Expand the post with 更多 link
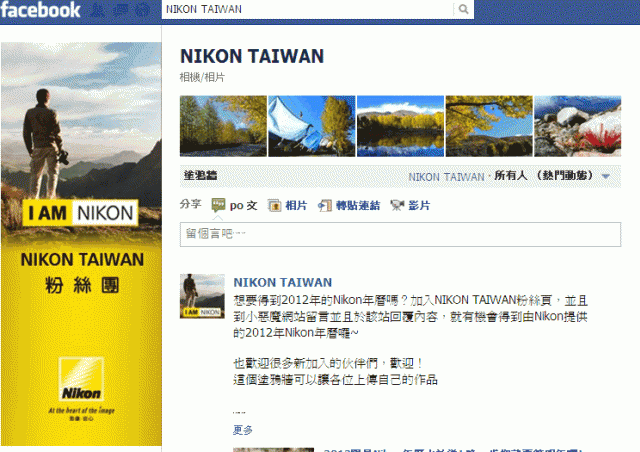 tap(243, 430)
